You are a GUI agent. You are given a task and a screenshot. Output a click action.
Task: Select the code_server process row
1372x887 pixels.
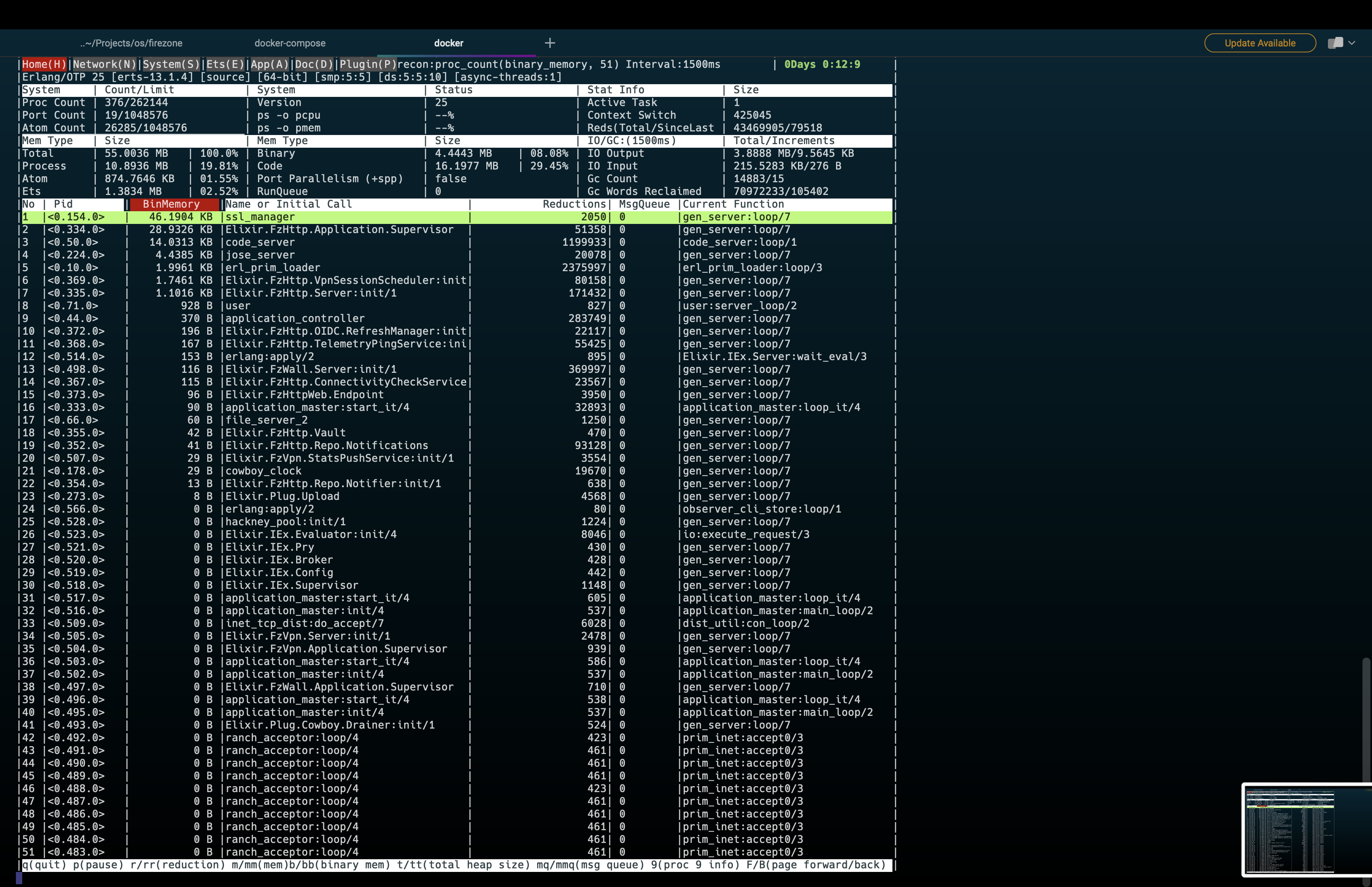[259, 242]
